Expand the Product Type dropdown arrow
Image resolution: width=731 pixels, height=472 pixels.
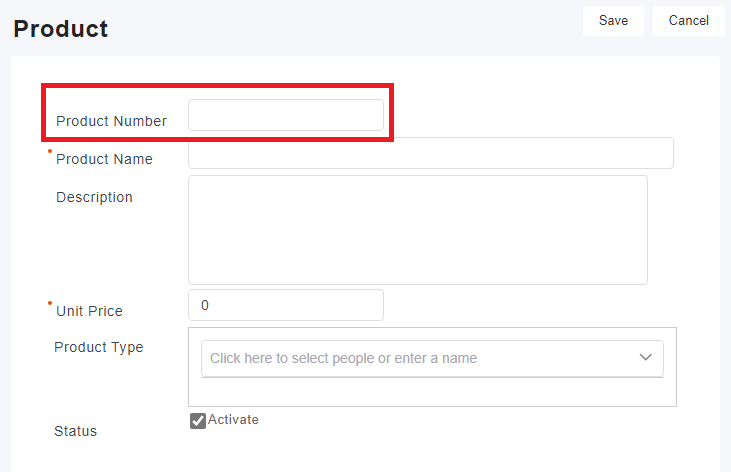(x=645, y=357)
